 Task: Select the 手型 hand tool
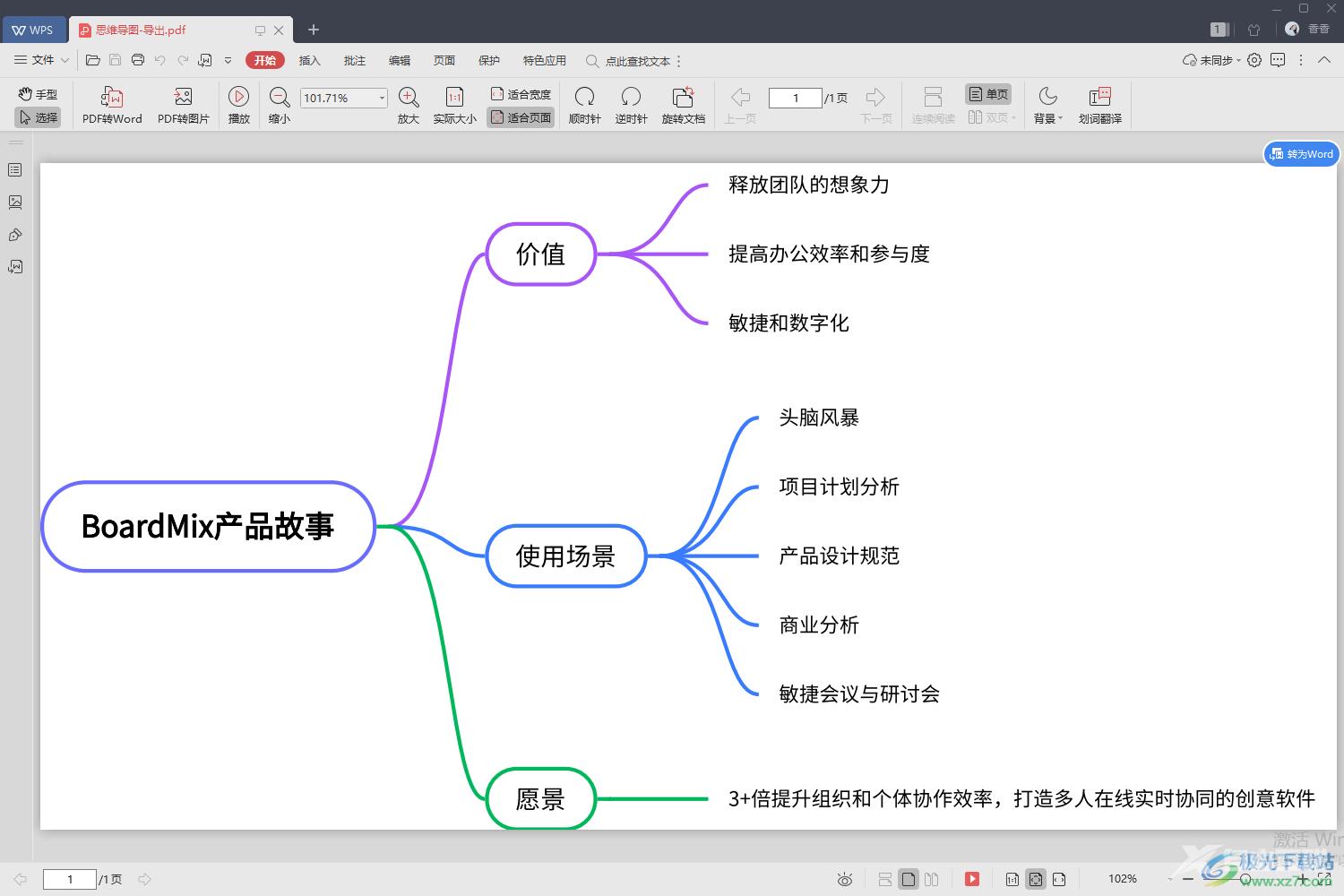pyautogui.click(x=38, y=94)
